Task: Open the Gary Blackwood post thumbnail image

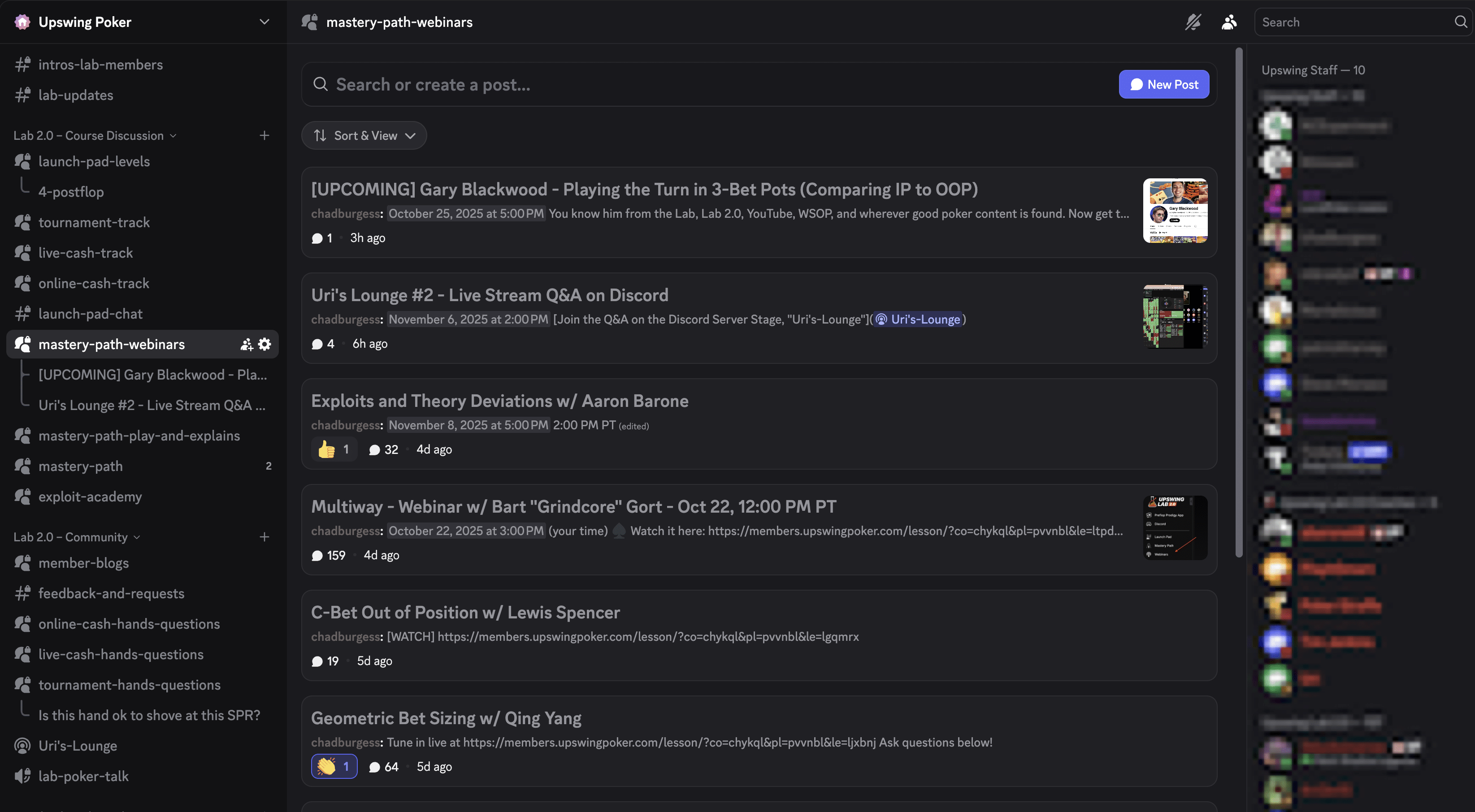Action: click(x=1175, y=211)
